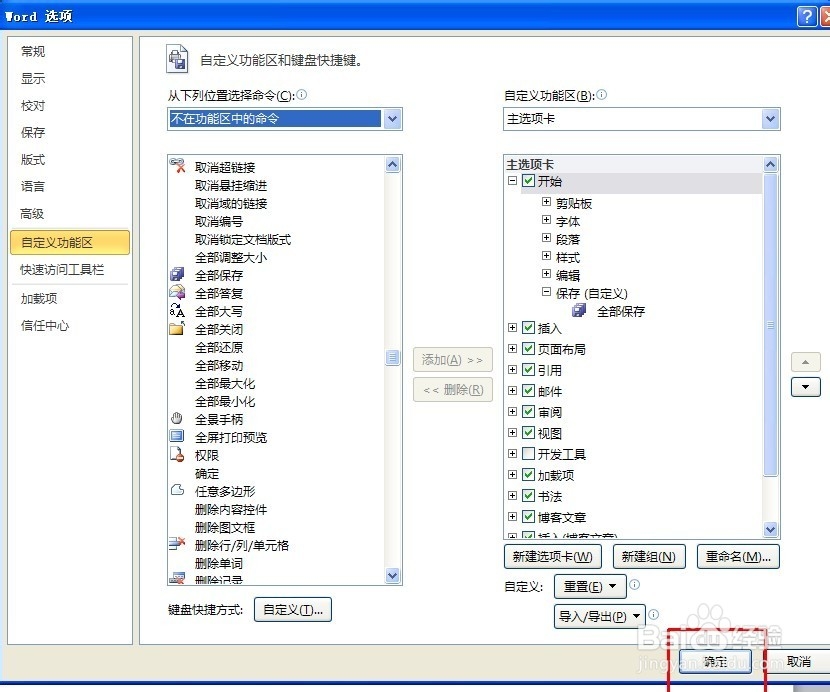Click the 删除行/列/单元格 icon
Image resolution: width=830 pixels, height=692 pixels.
click(x=177, y=543)
